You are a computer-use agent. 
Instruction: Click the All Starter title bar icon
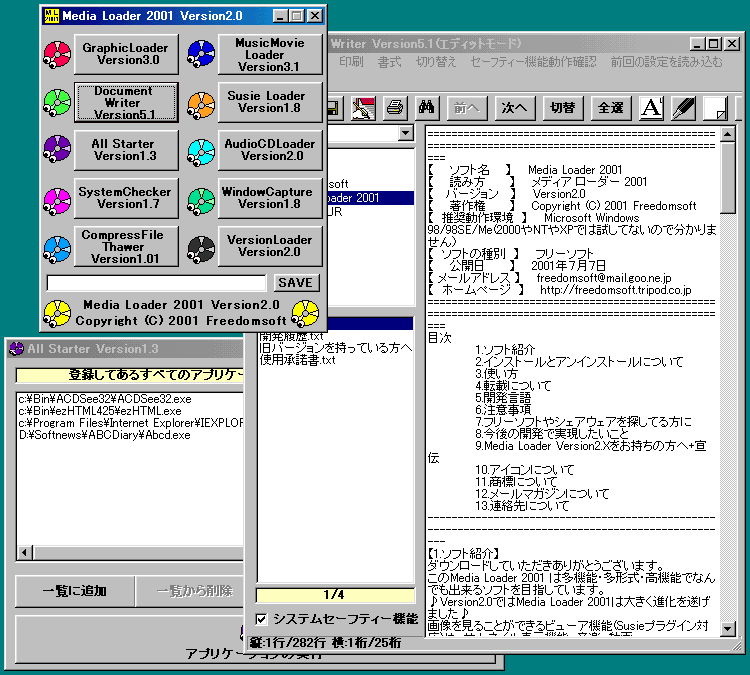pos(17,349)
